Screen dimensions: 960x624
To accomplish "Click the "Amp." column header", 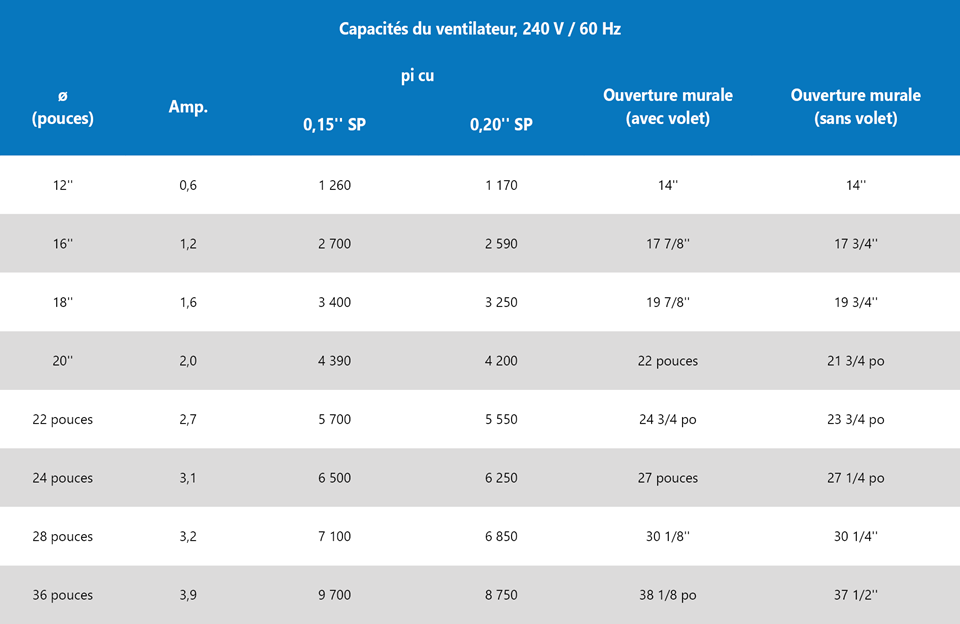I will 188,107.
